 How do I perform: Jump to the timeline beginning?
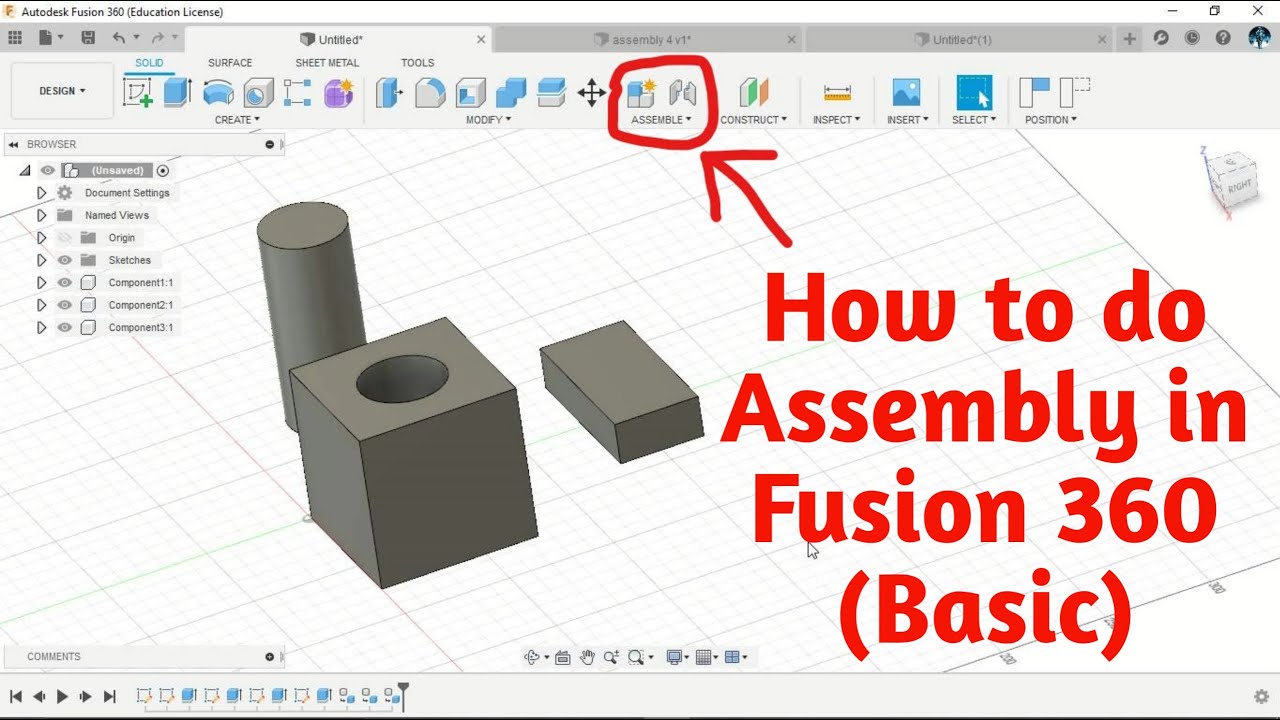click(16, 696)
